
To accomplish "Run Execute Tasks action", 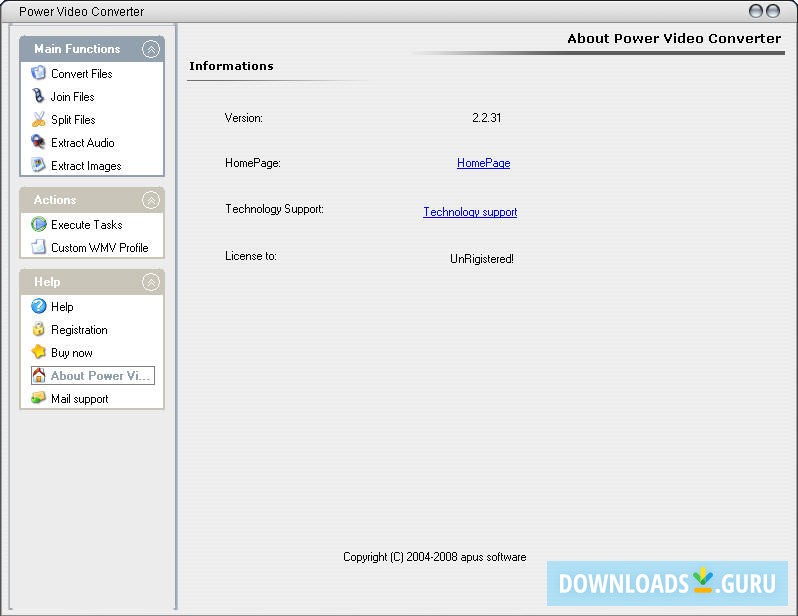I will point(87,225).
